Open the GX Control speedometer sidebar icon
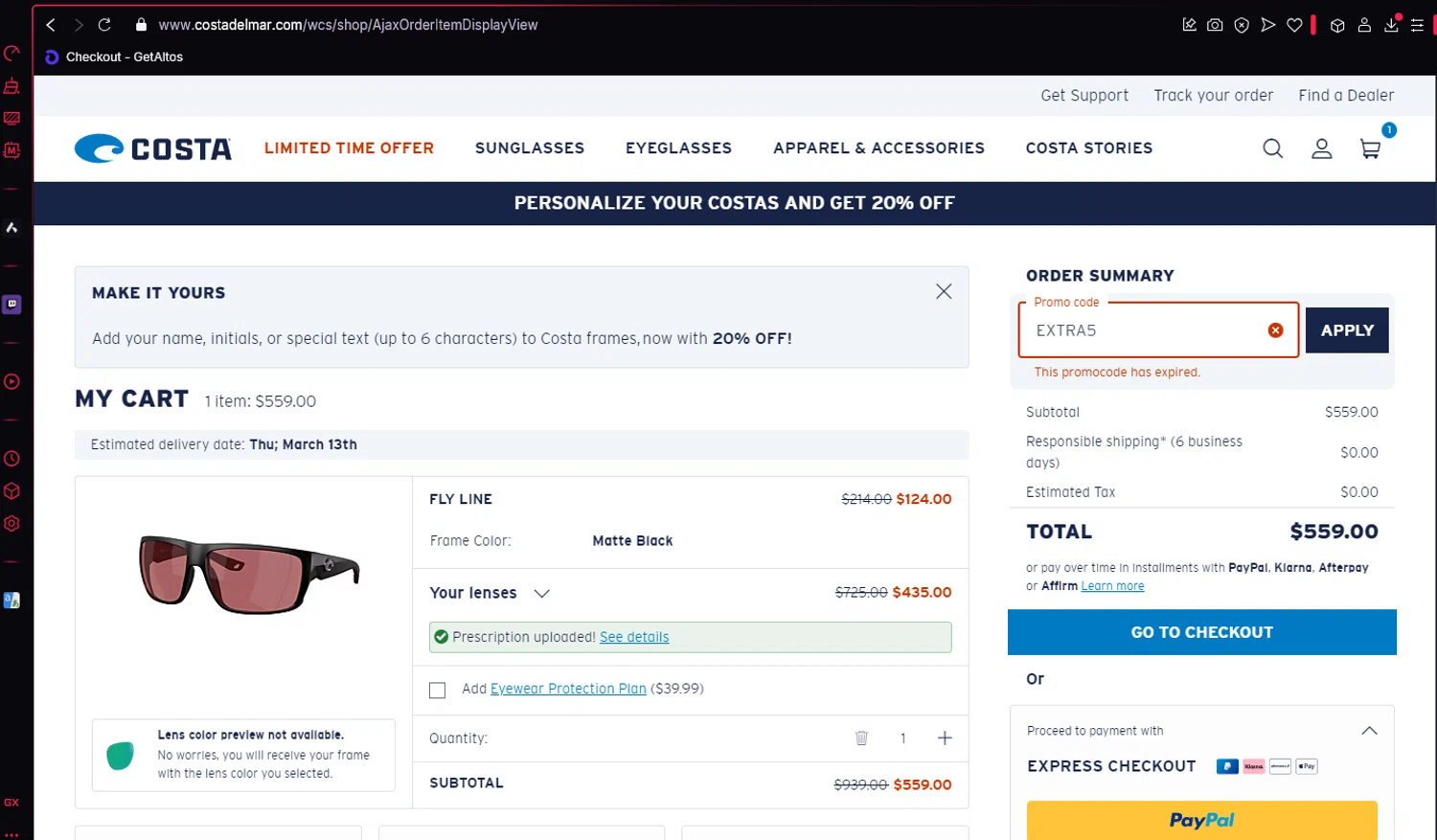This screenshot has height=840, width=1437. [x=11, y=54]
